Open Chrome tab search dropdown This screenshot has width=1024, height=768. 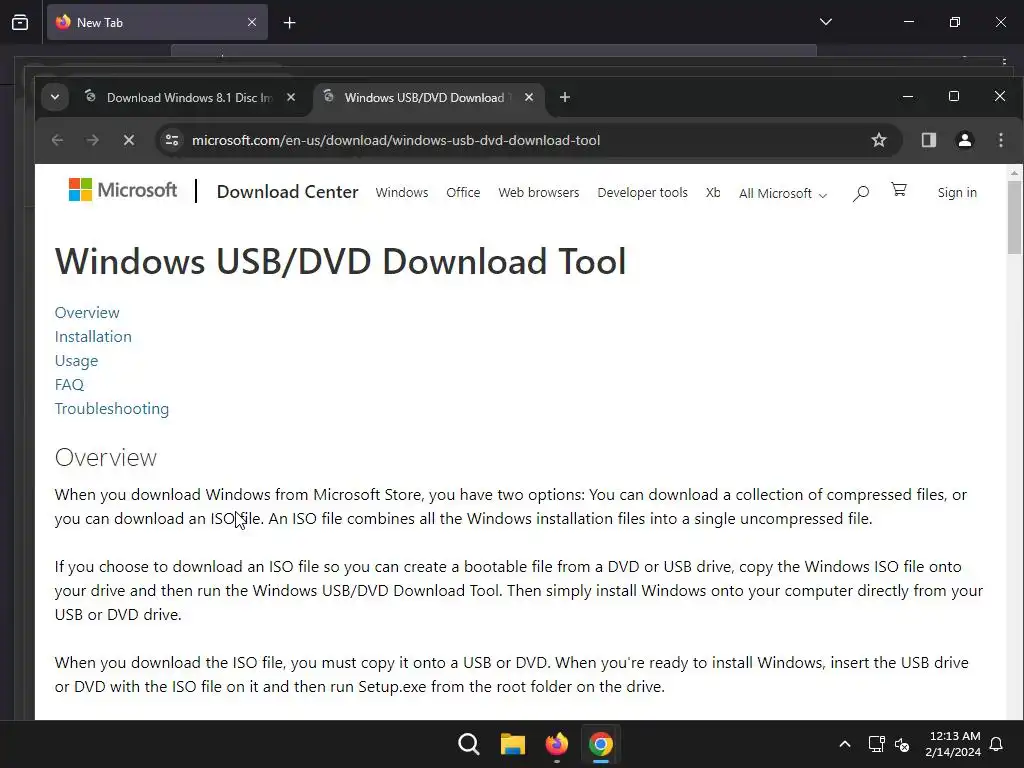pos(55,97)
